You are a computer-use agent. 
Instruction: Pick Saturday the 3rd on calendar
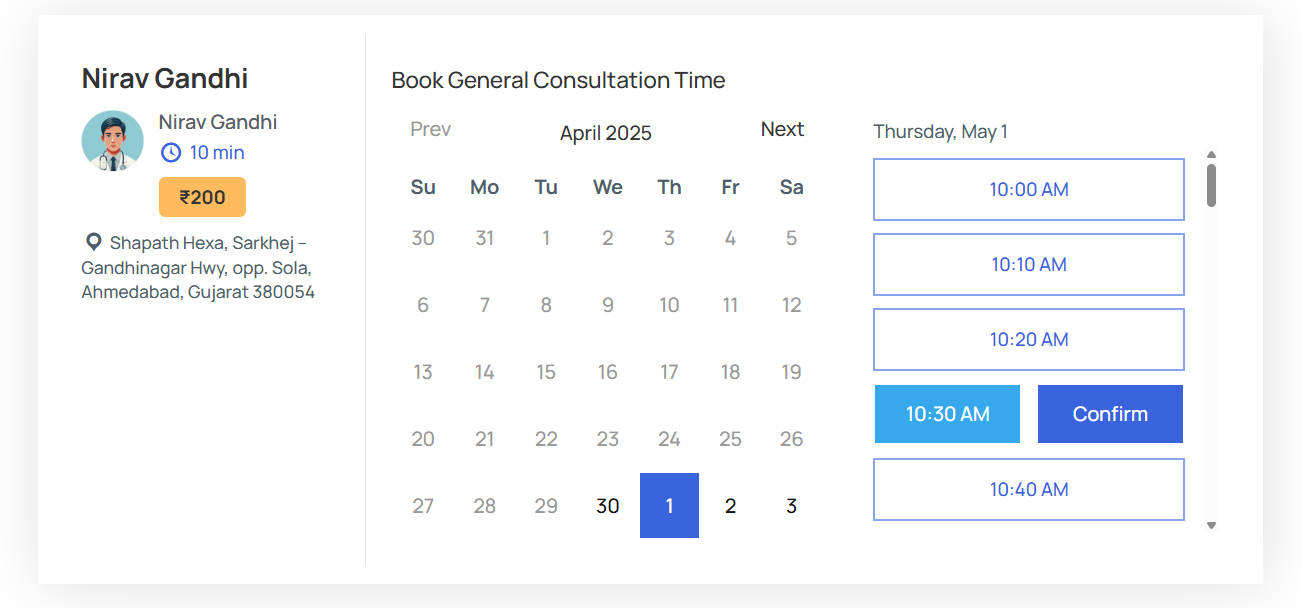tap(791, 506)
